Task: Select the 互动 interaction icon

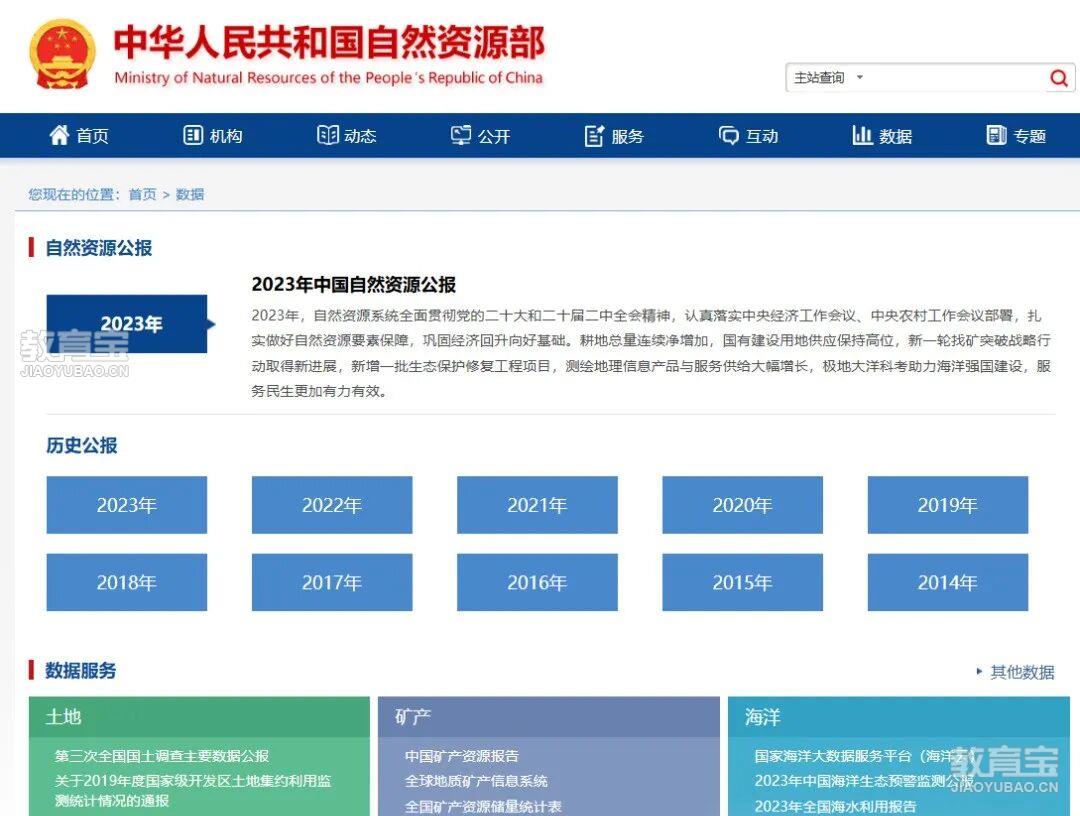Action: point(729,135)
